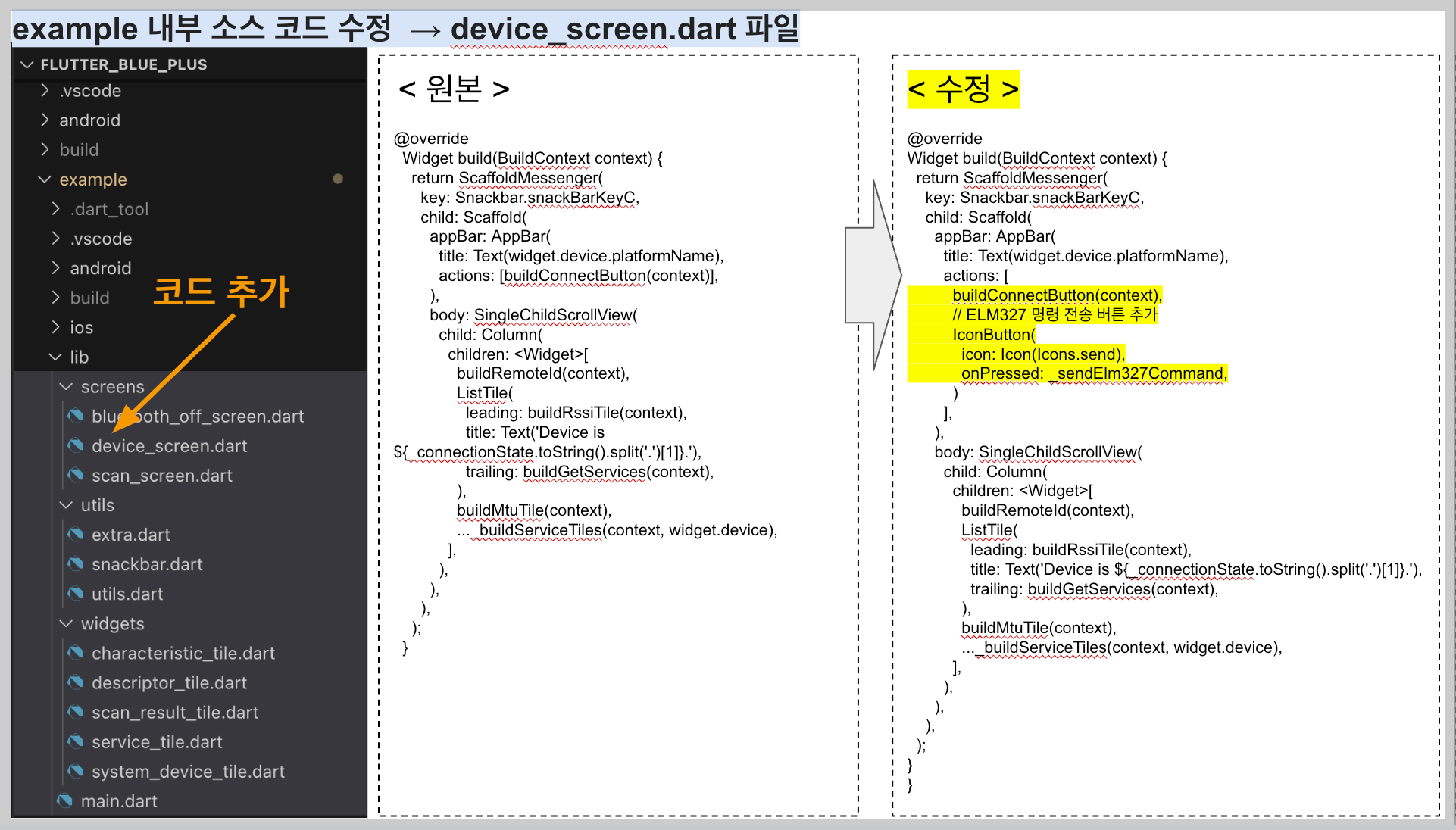Click Dart icon beside main.dart

click(64, 801)
